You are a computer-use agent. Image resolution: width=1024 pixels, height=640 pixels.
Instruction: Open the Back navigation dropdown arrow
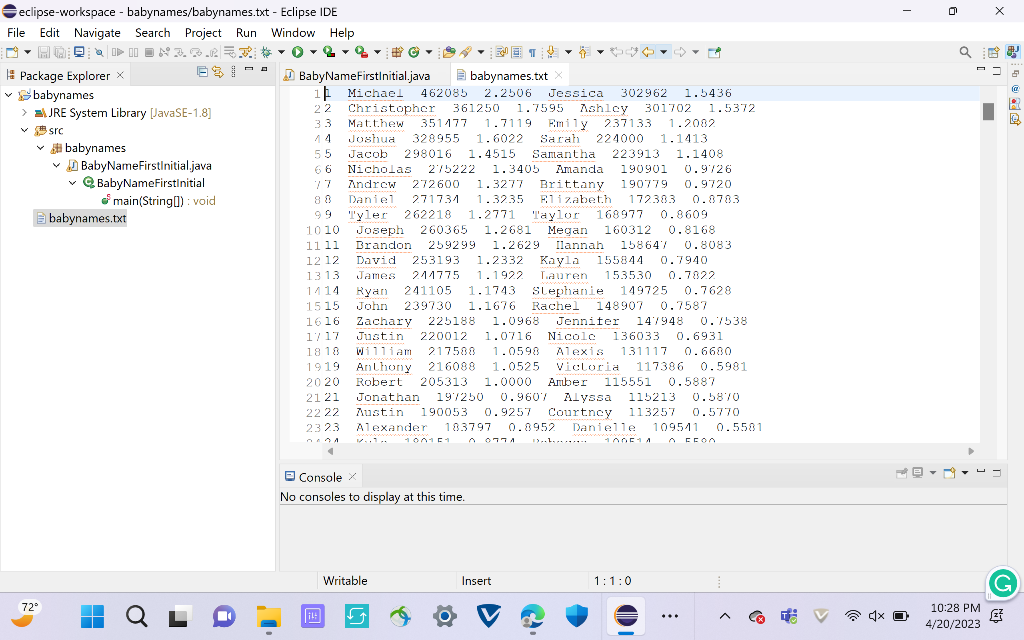click(x=664, y=51)
